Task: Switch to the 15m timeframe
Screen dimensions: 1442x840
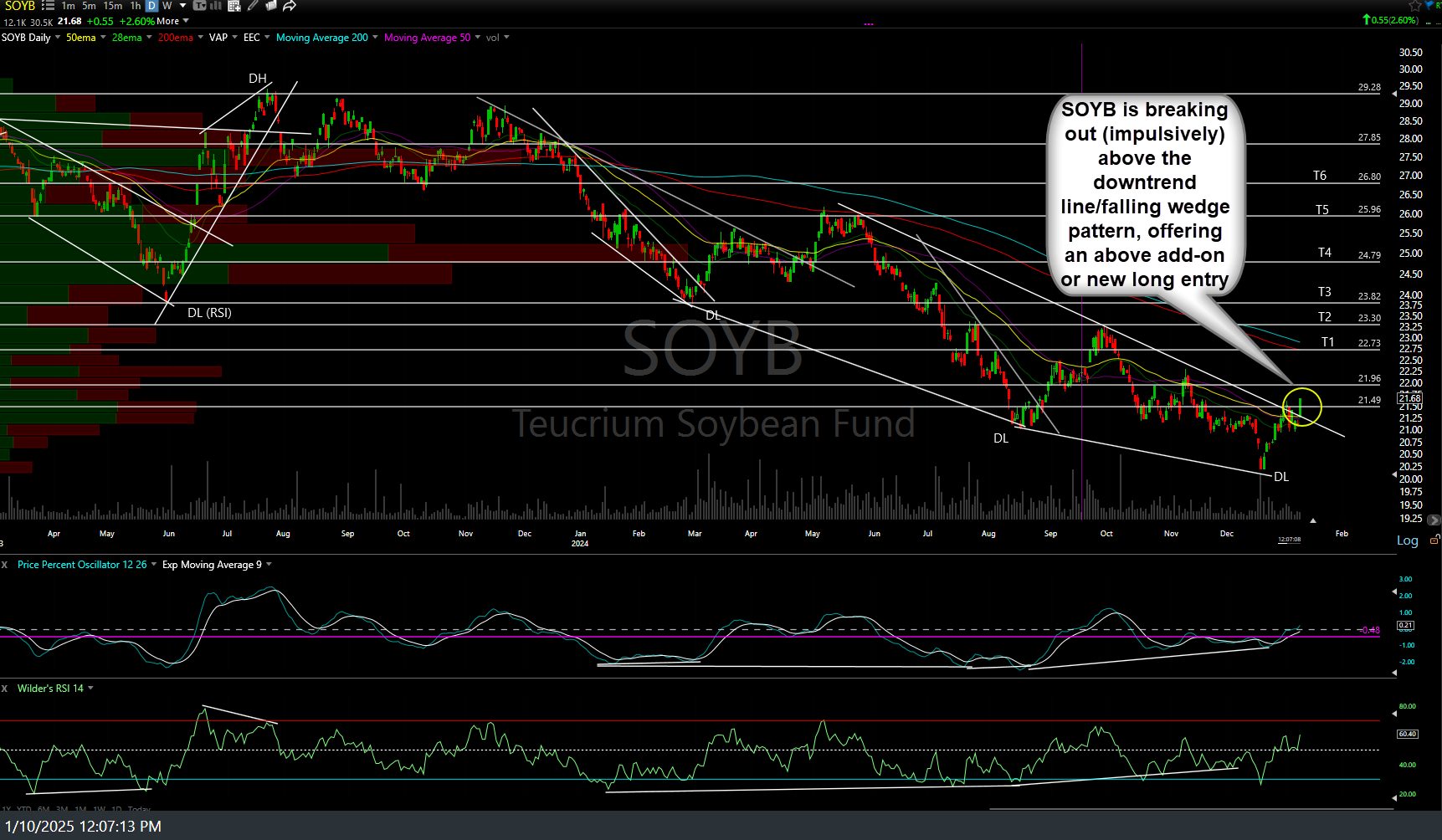Action: pyautogui.click(x=113, y=6)
